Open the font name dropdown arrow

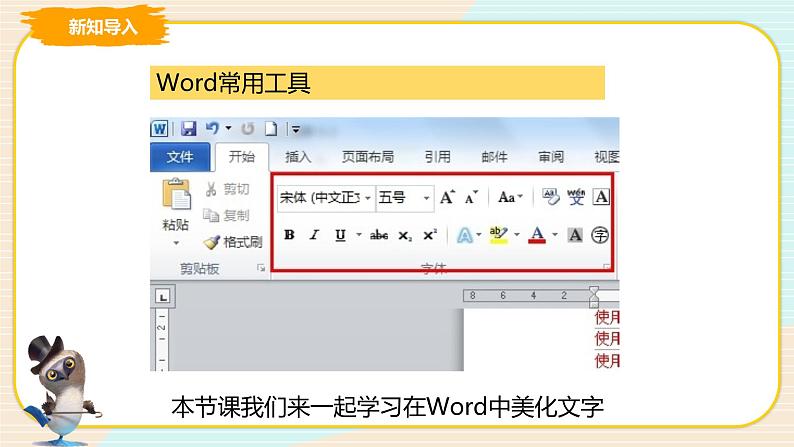[368, 198]
